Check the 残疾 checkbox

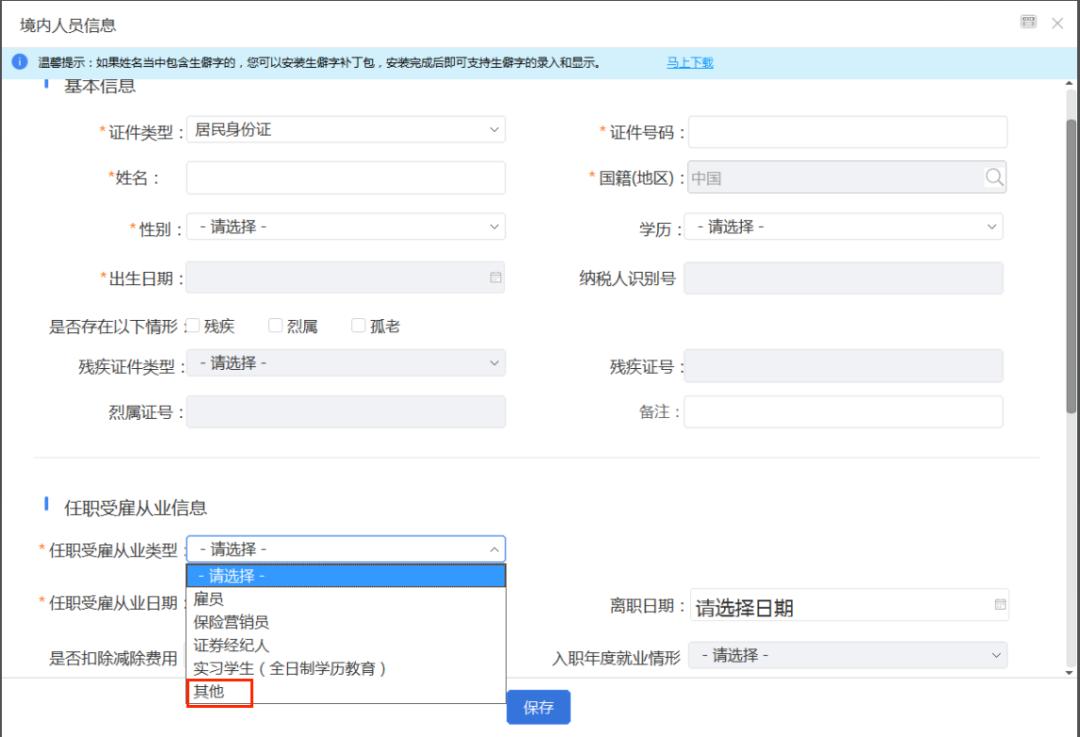tap(193, 326)
